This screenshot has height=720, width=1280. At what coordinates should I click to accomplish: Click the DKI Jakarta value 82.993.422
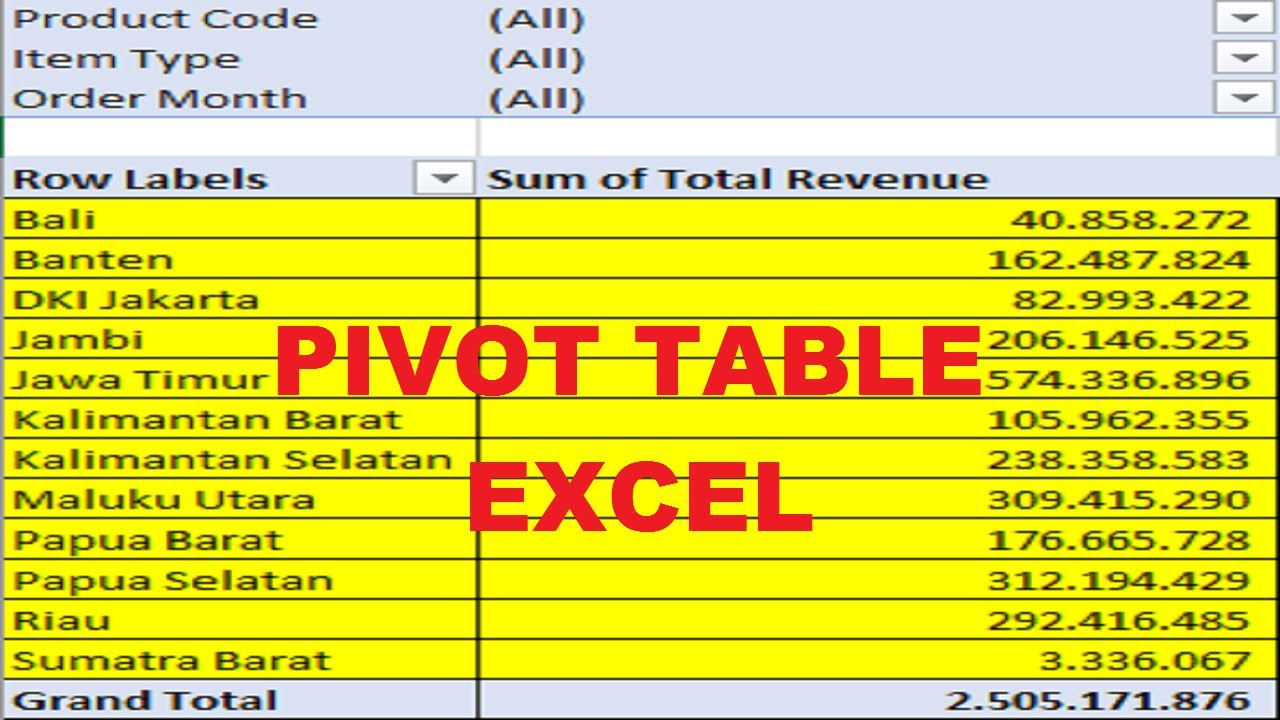(1131, 300)
